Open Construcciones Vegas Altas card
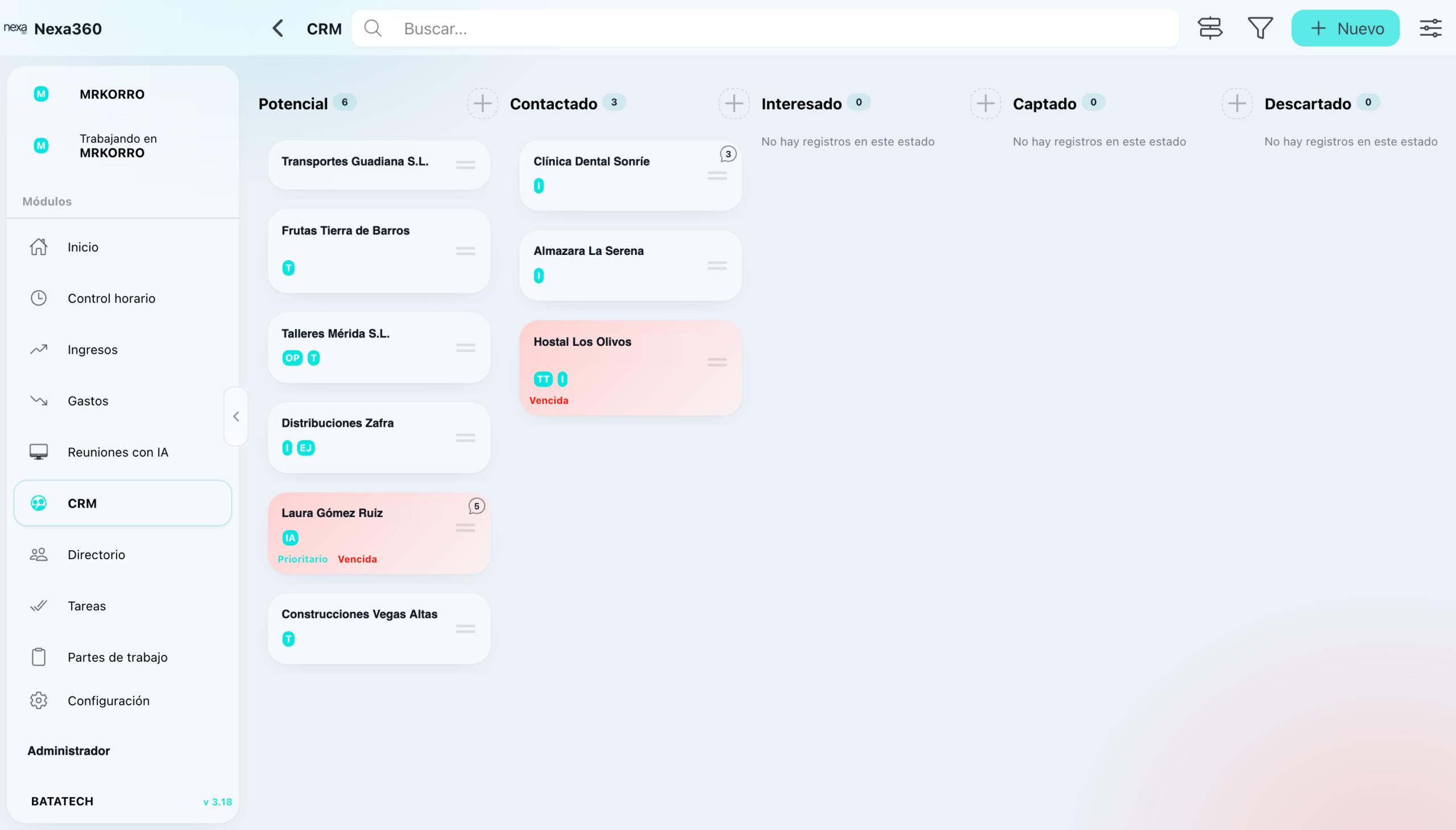 point(379,628)
